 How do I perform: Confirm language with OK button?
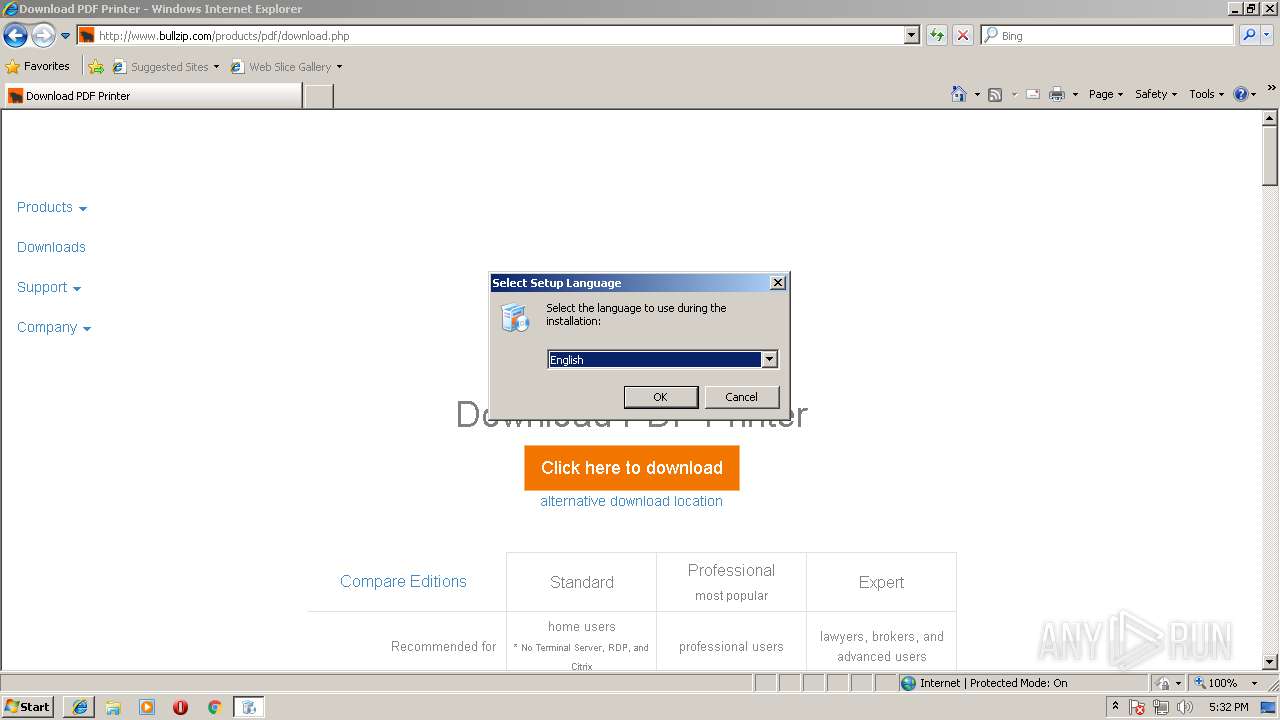point(660,397)
